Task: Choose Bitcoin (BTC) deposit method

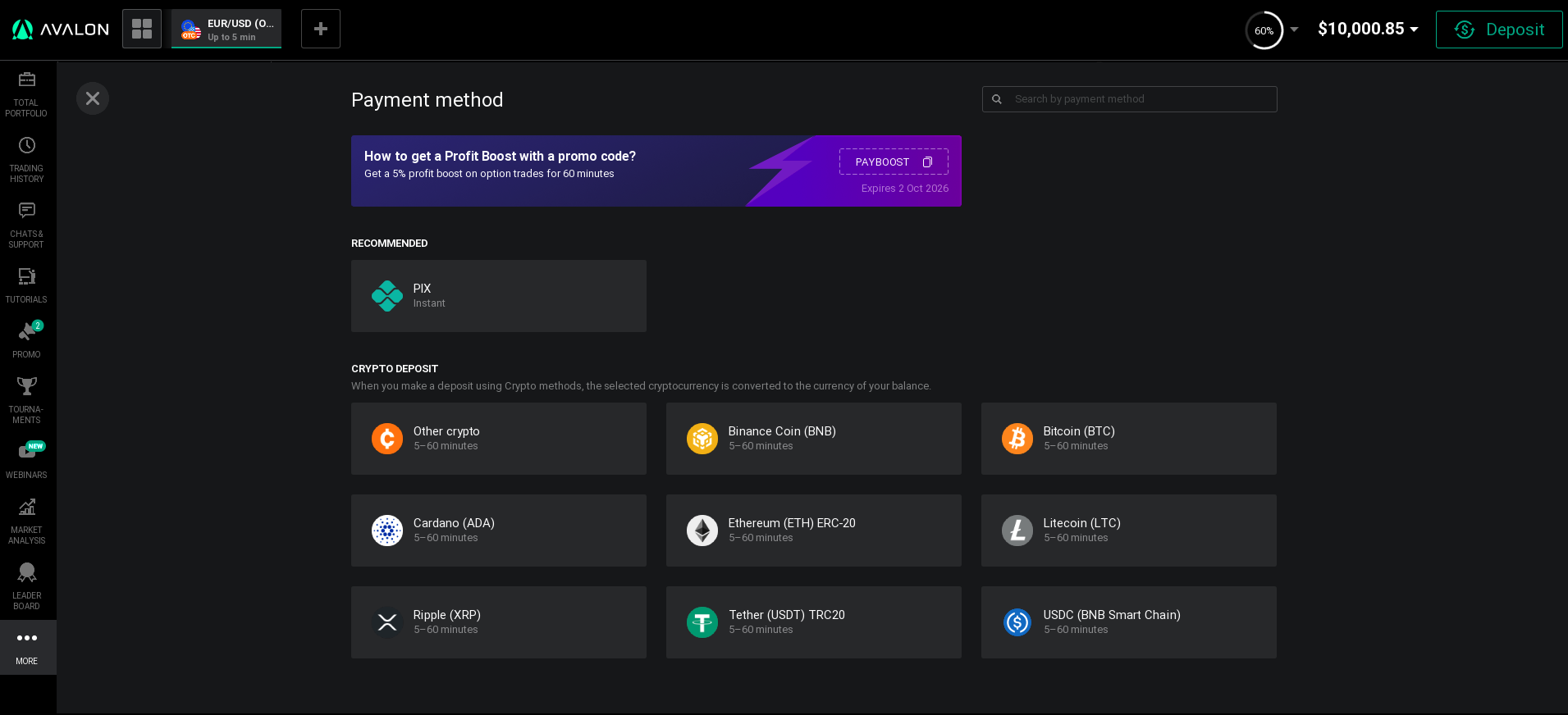Action: pyautogui.click(x=1129, y=439)
